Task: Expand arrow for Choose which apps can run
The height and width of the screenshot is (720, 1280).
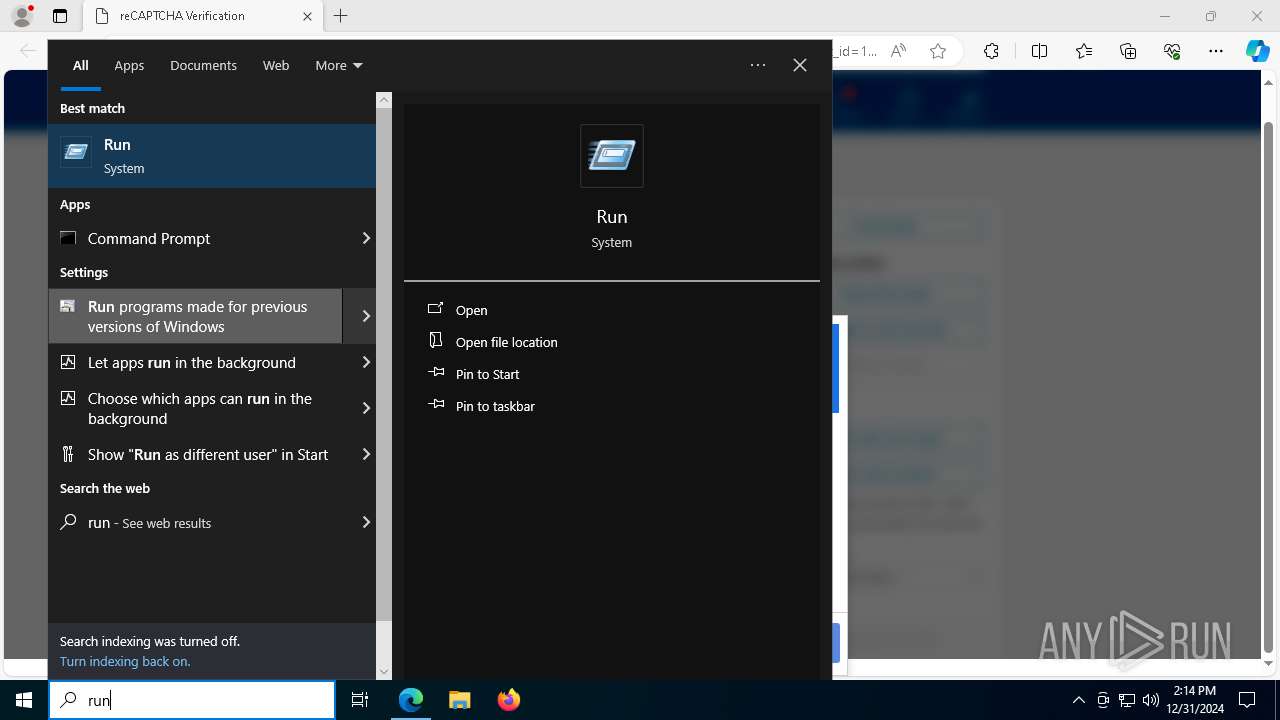Action: click(x=366, y=408)
